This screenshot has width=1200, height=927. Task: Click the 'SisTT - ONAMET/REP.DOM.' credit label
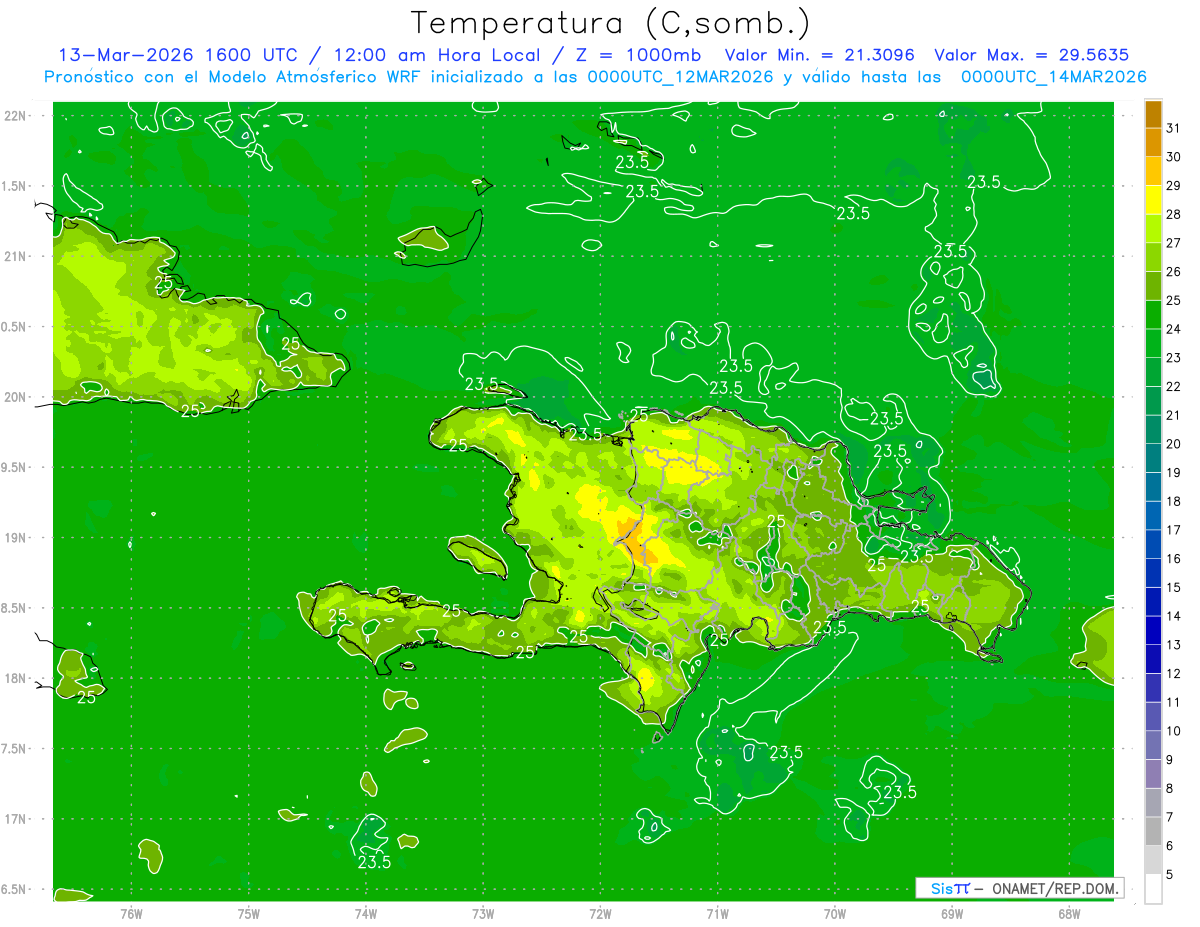coord(1020,888)
